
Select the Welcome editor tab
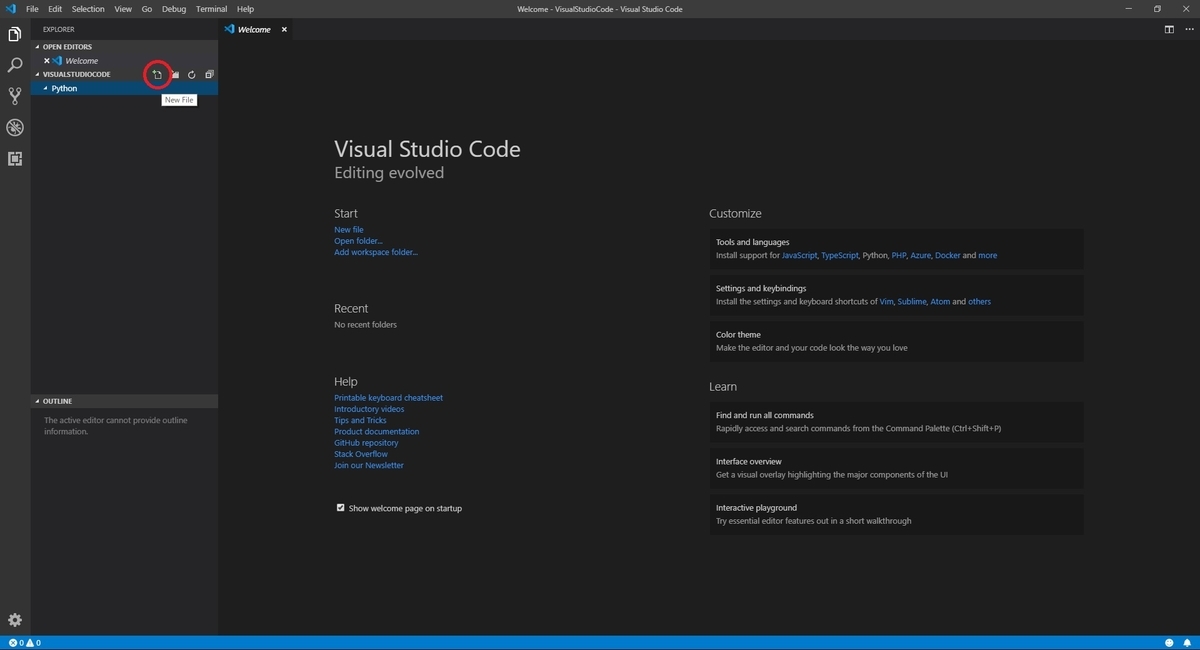click(x=254, y=30)
